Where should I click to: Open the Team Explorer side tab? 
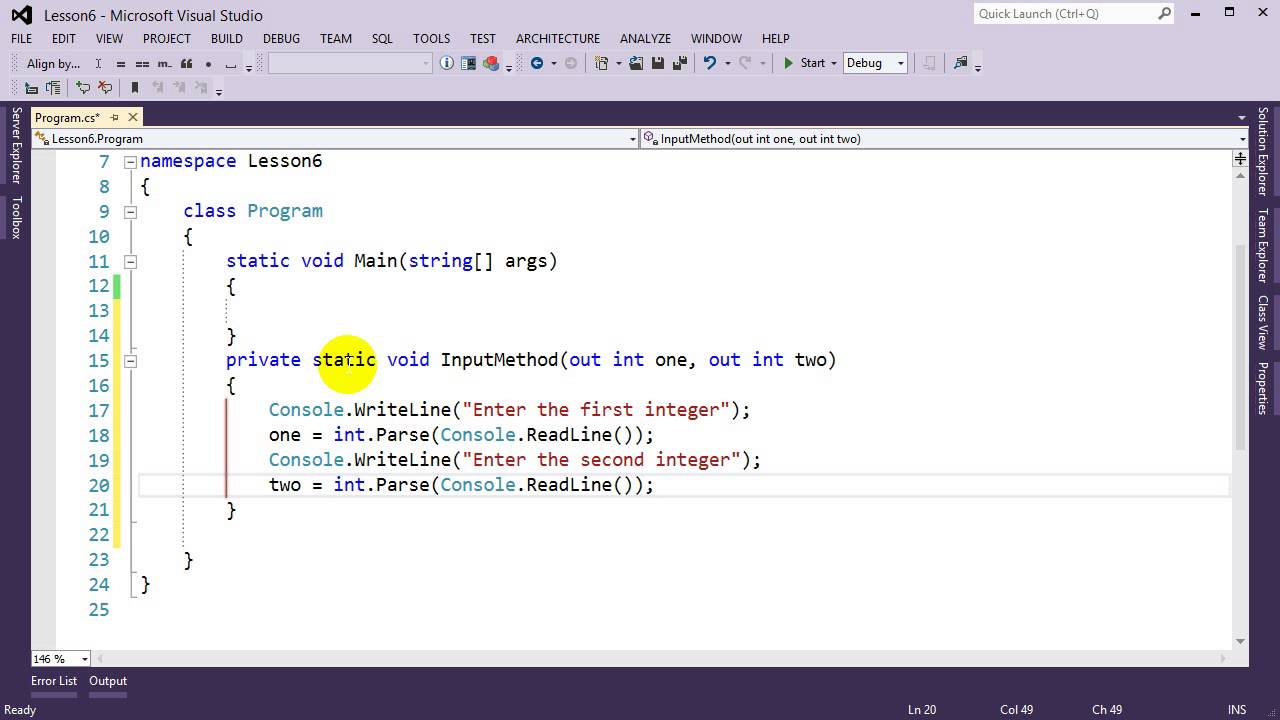[x=1263, y=246]
